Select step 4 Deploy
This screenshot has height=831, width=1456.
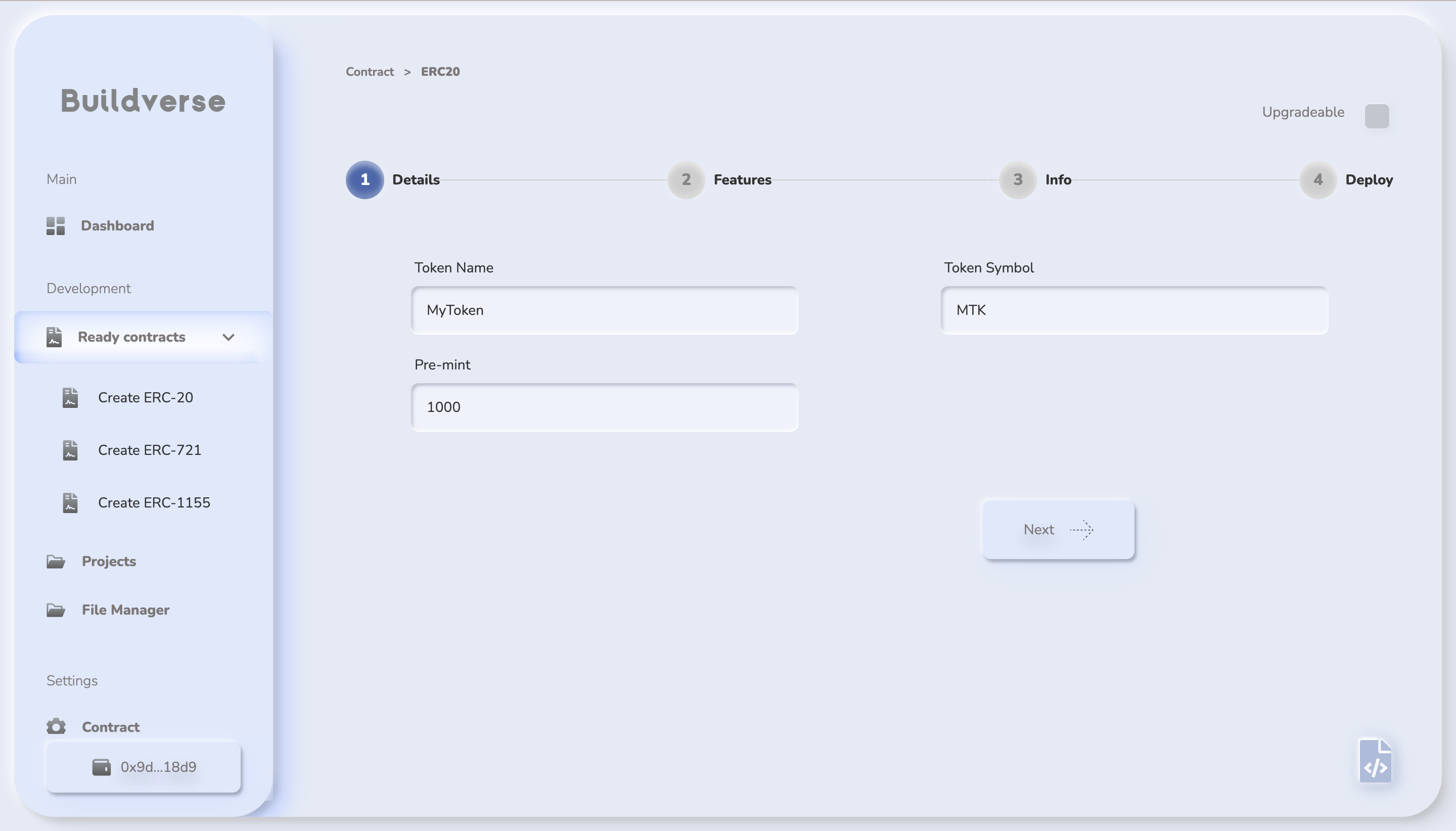coord(1317,180)
